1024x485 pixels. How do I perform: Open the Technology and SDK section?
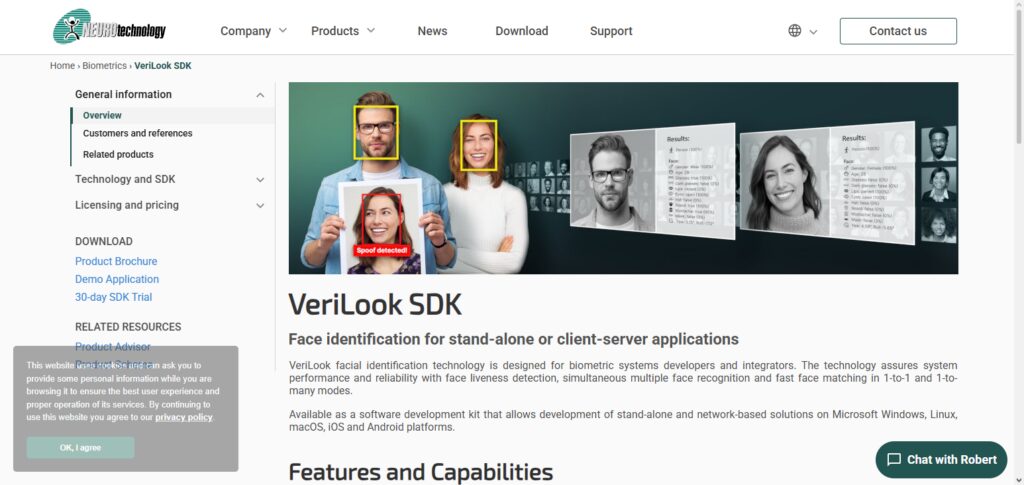125,179
